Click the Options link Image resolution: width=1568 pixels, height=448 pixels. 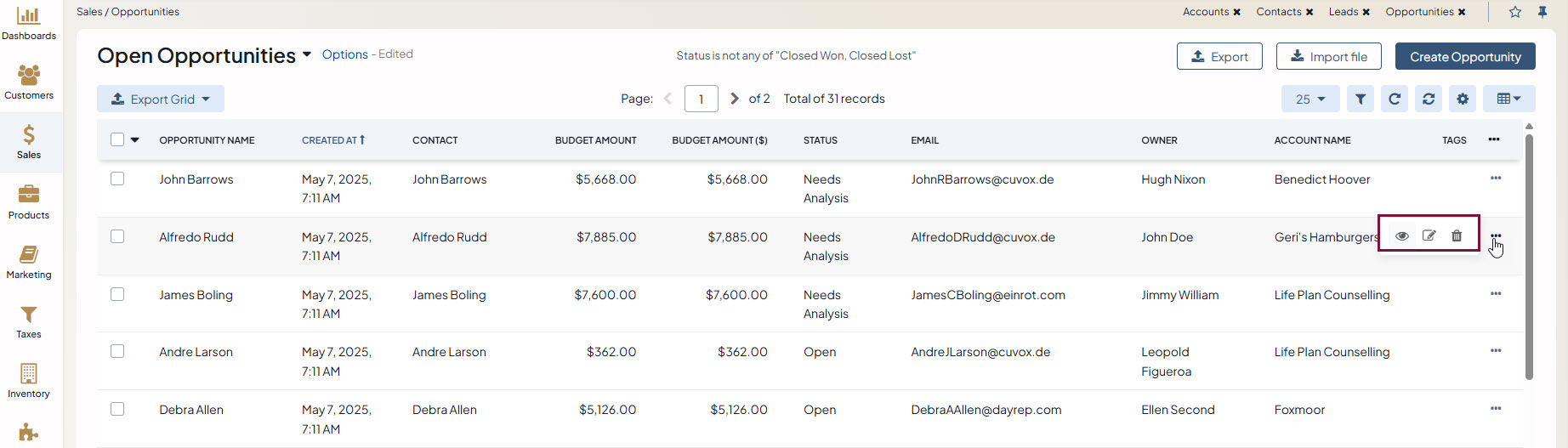(x=344, y=54)
